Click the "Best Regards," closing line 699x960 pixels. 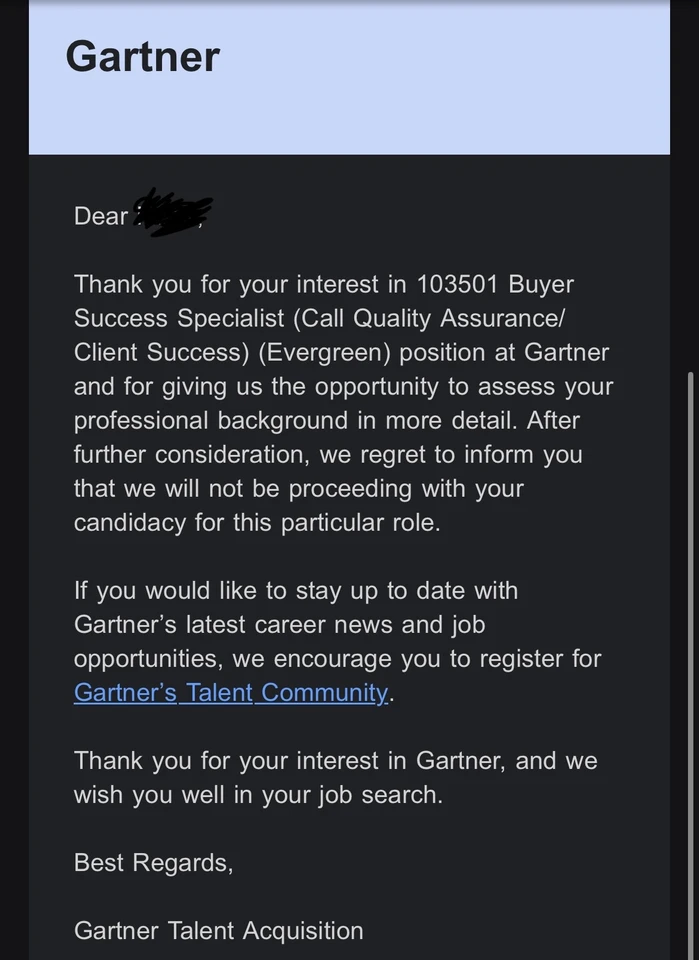153,862
